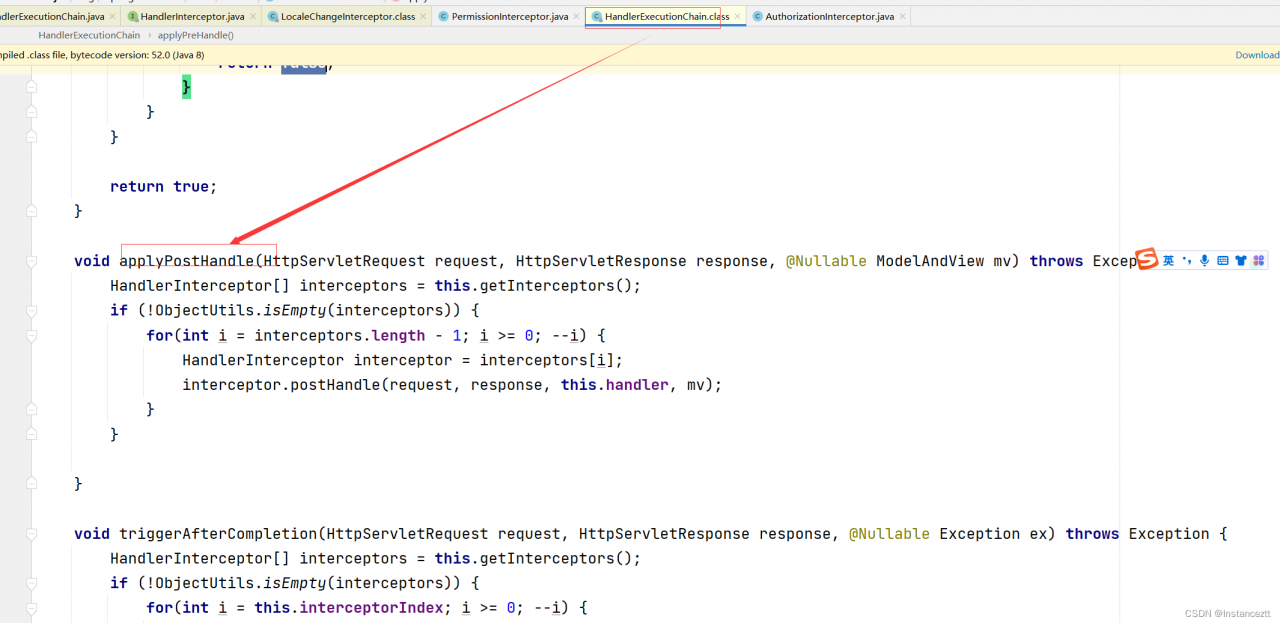This screenshot has width=1280, height=623.
Task: Open the Sogou soft keyboard icon
Action: pos(1222,261)
